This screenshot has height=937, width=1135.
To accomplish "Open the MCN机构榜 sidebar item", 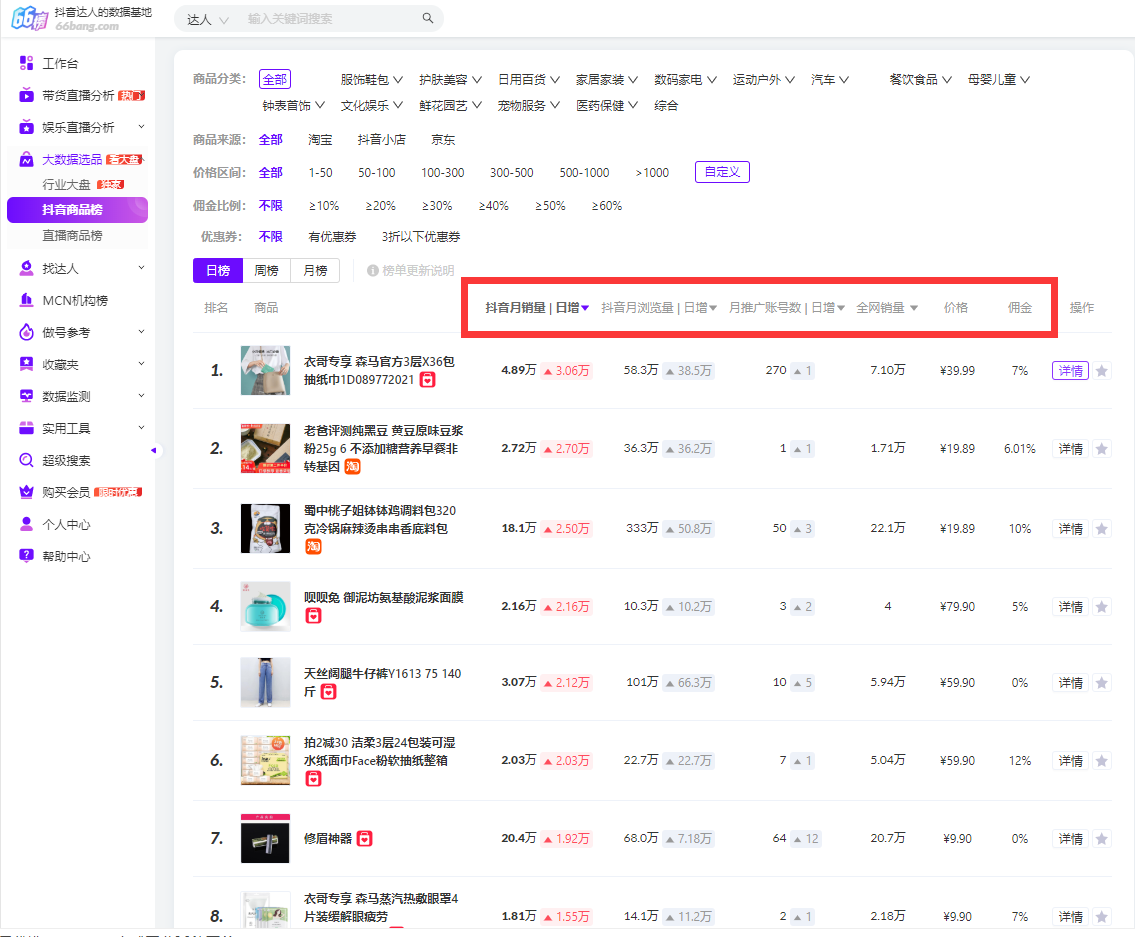I will 74,301.
